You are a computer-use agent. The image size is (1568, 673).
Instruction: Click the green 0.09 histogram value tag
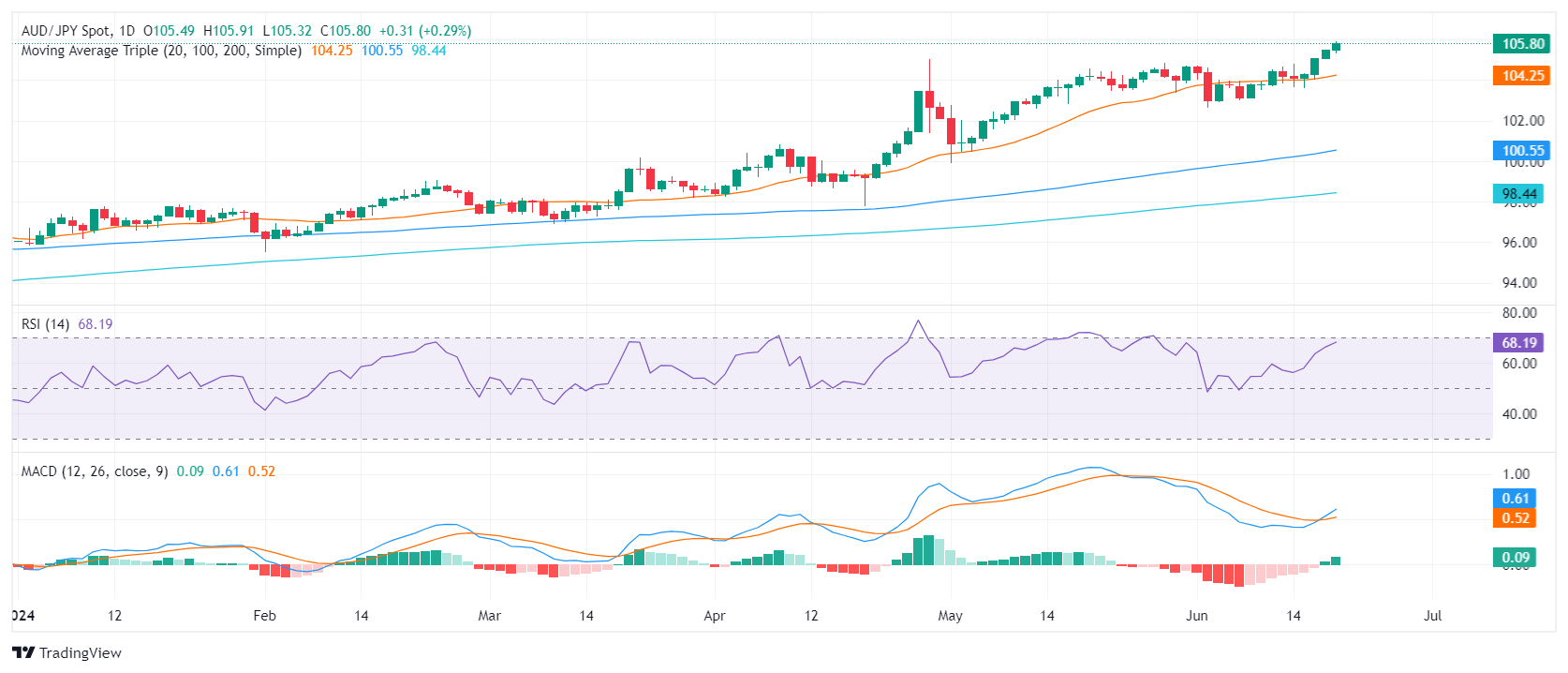tap(1515, 558)
